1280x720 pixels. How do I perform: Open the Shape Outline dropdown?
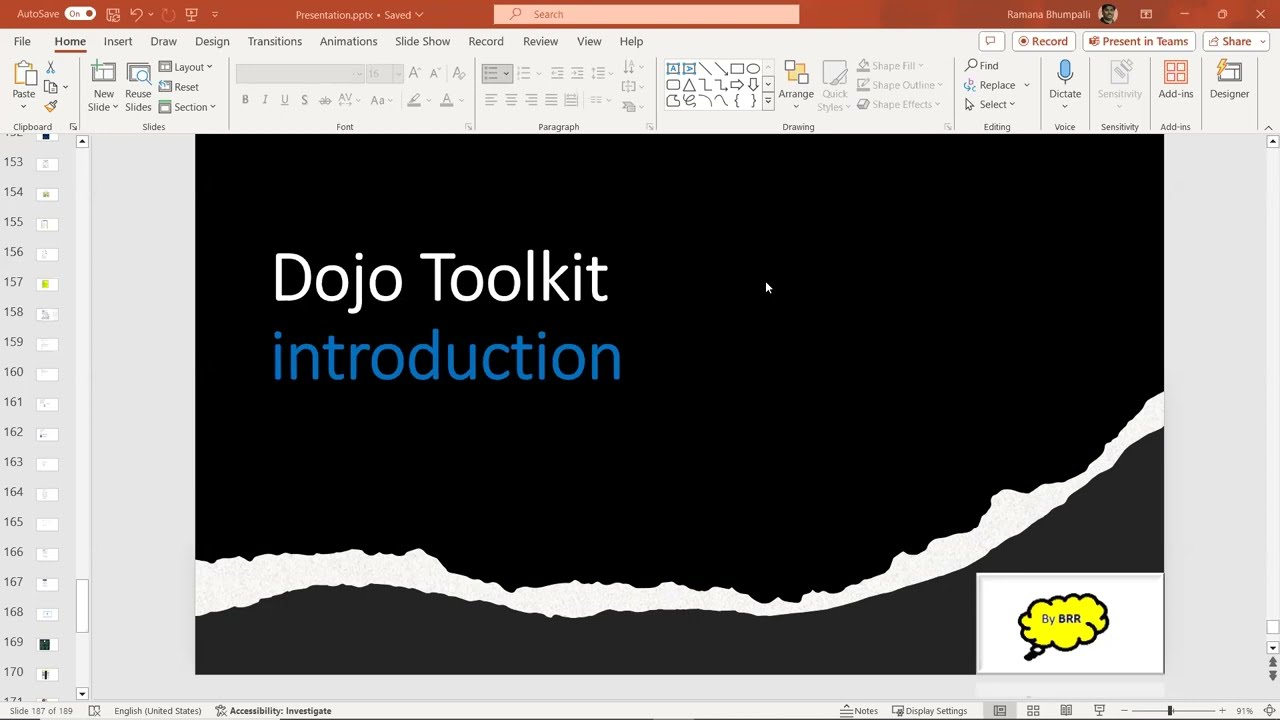tap(900, 85)
